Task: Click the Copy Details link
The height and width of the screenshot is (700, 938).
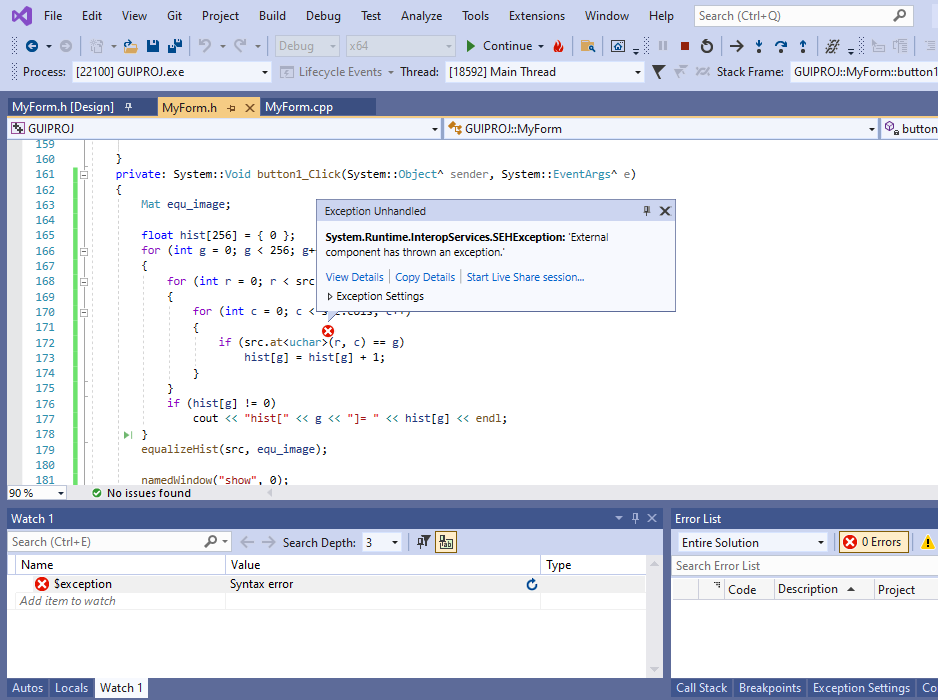Action: click(x=425, y=277)
